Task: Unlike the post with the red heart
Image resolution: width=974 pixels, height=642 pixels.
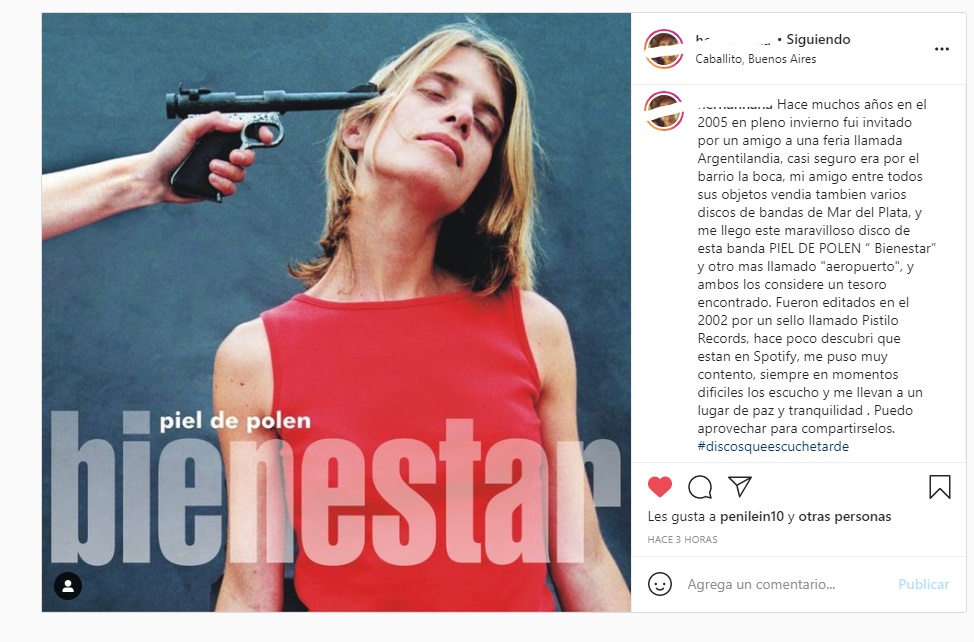Action: (x=660, y=487)
